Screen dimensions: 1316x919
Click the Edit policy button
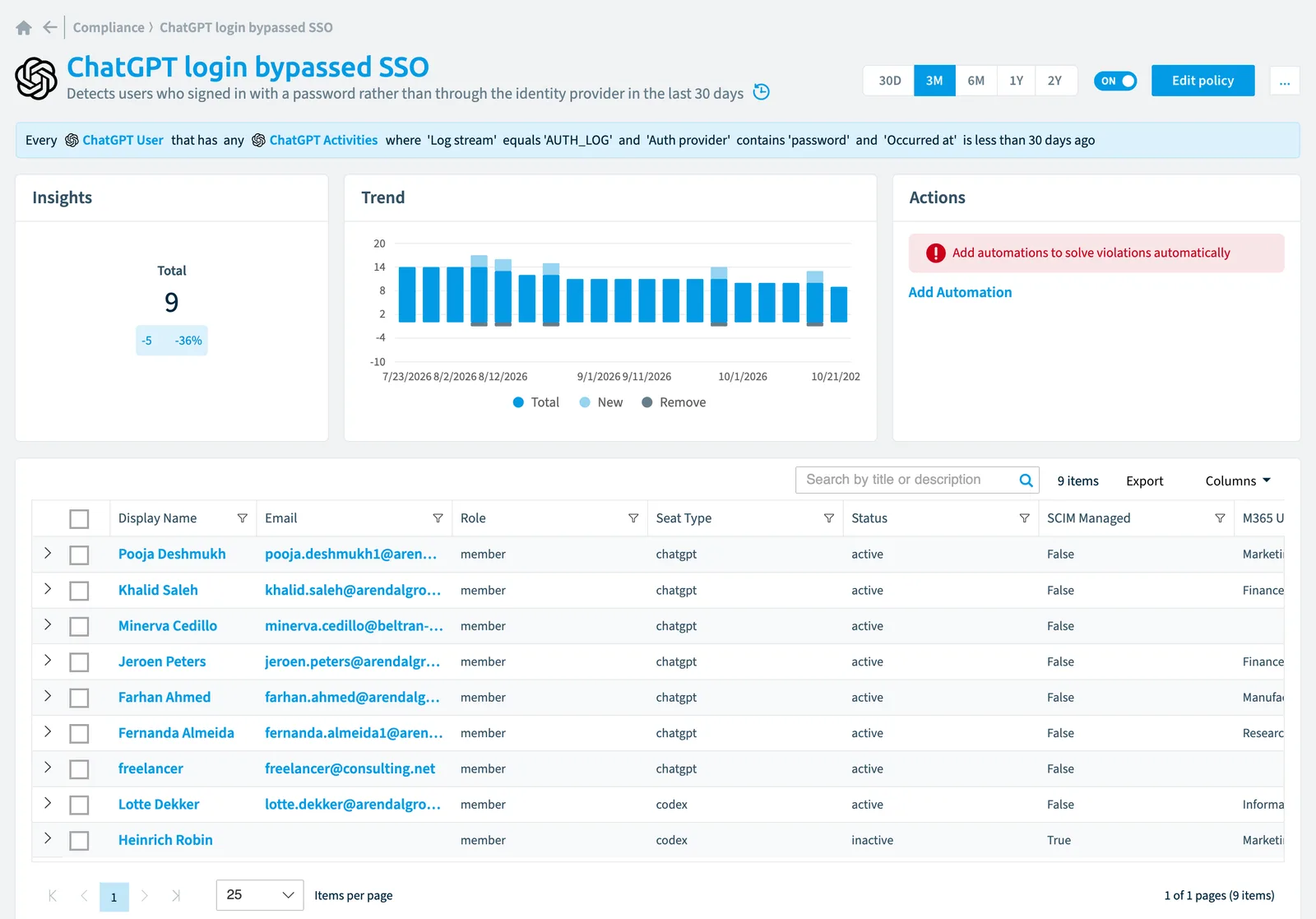pyautogui.click(x=1202, y=81)
